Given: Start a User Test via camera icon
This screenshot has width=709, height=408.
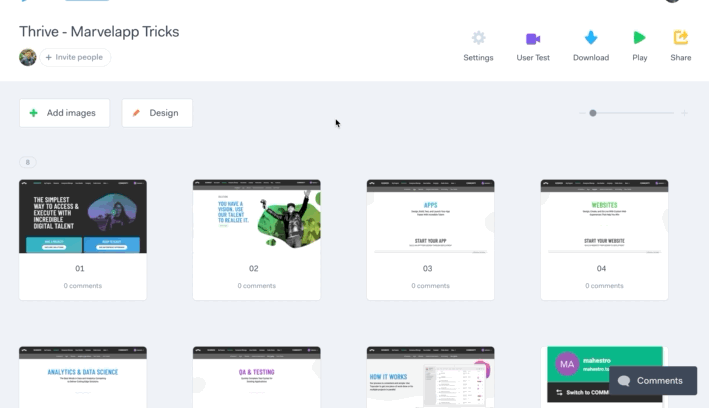Looking at the screenshot, I should (x=533, y=38).
